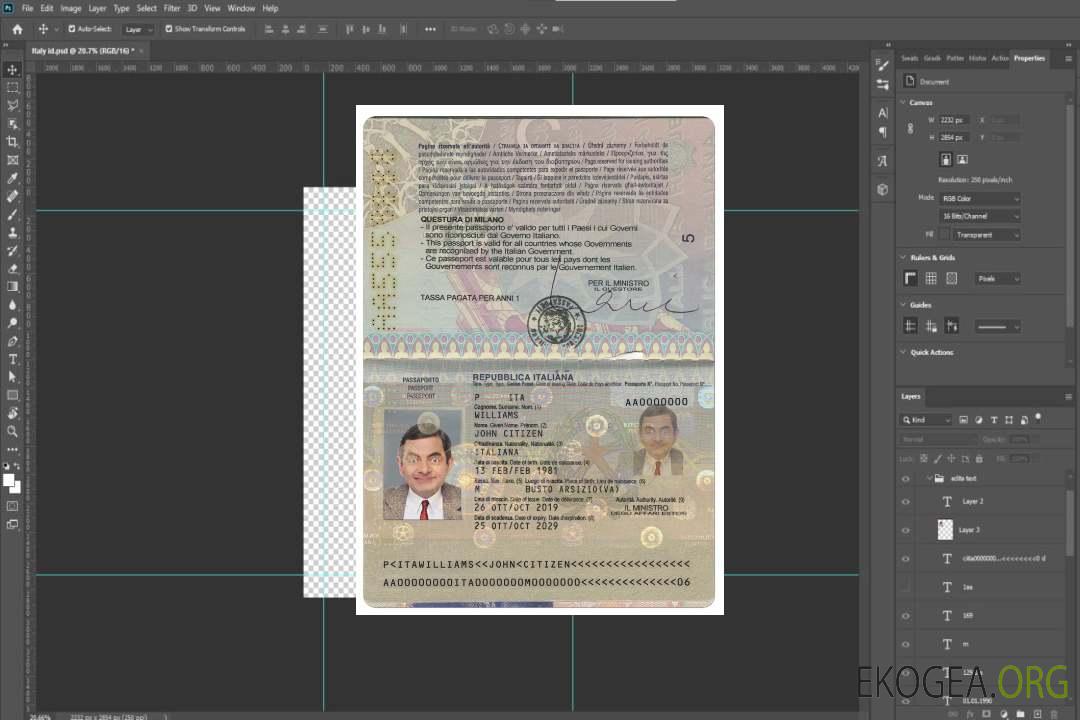Open the 16 Bits/Channel dropdown
This screenshot has height=720, width=1080.
(979, 216)
